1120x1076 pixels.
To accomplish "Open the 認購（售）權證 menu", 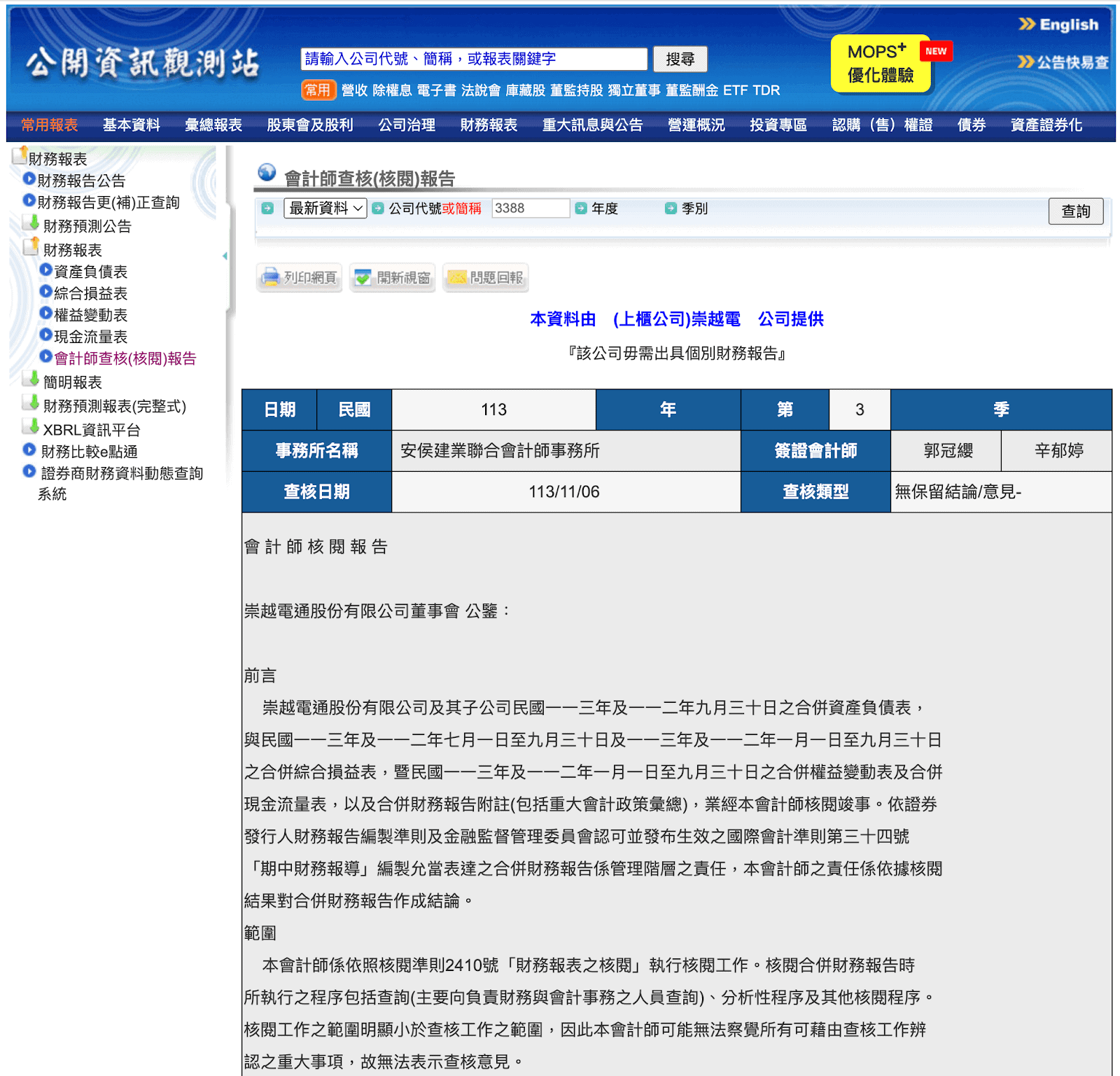I will (x=882, y=125).
